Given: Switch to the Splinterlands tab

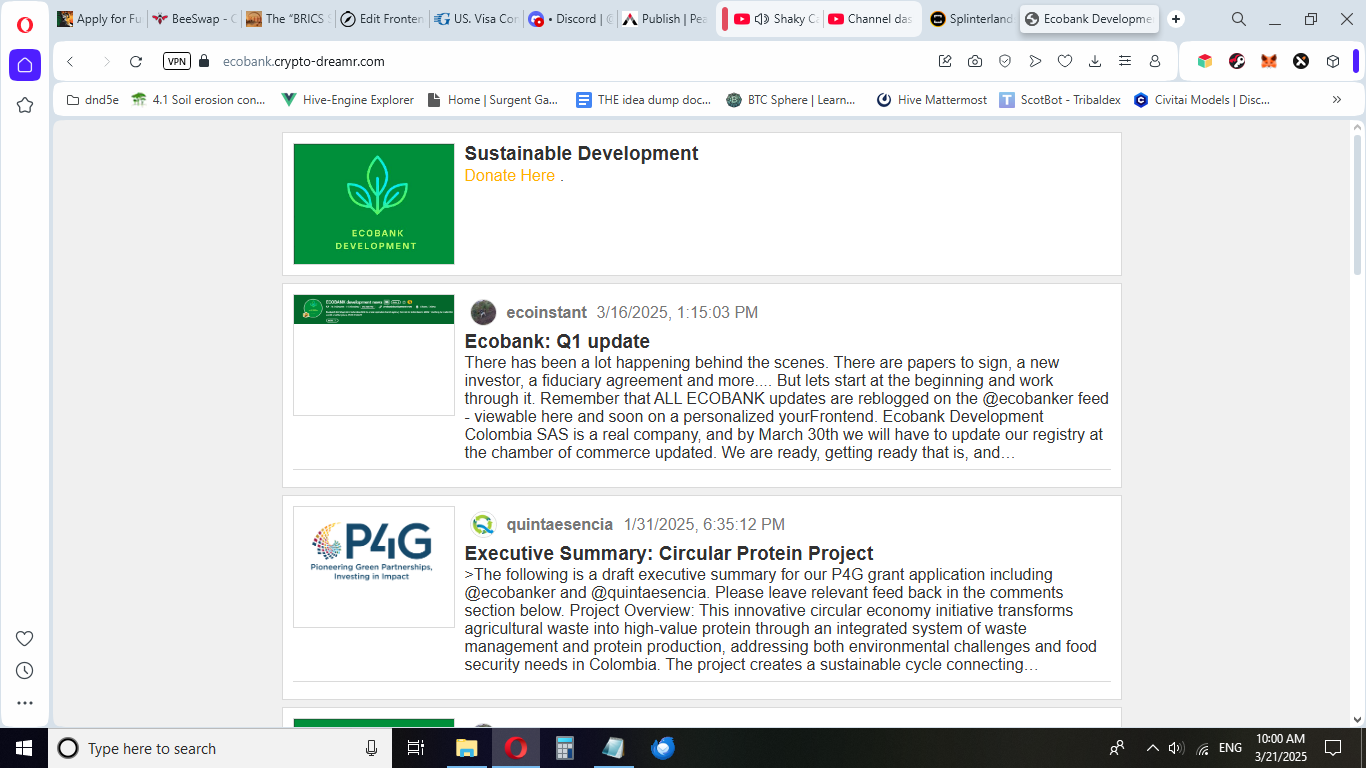Looking at the screenshot, I should coord(971,19).
